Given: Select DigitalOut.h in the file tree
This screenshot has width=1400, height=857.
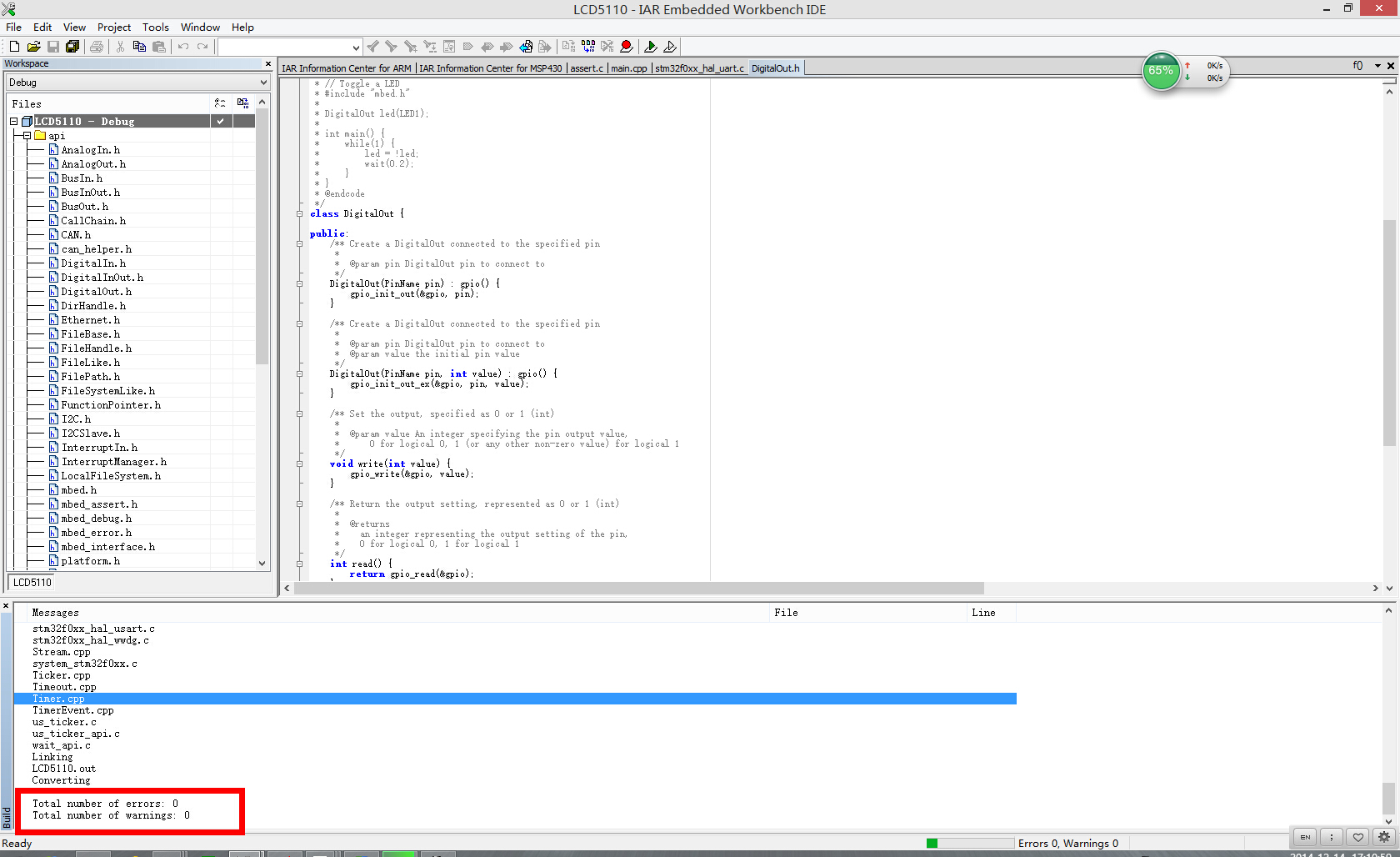Looking at the screenshot, I should (96, 292).
